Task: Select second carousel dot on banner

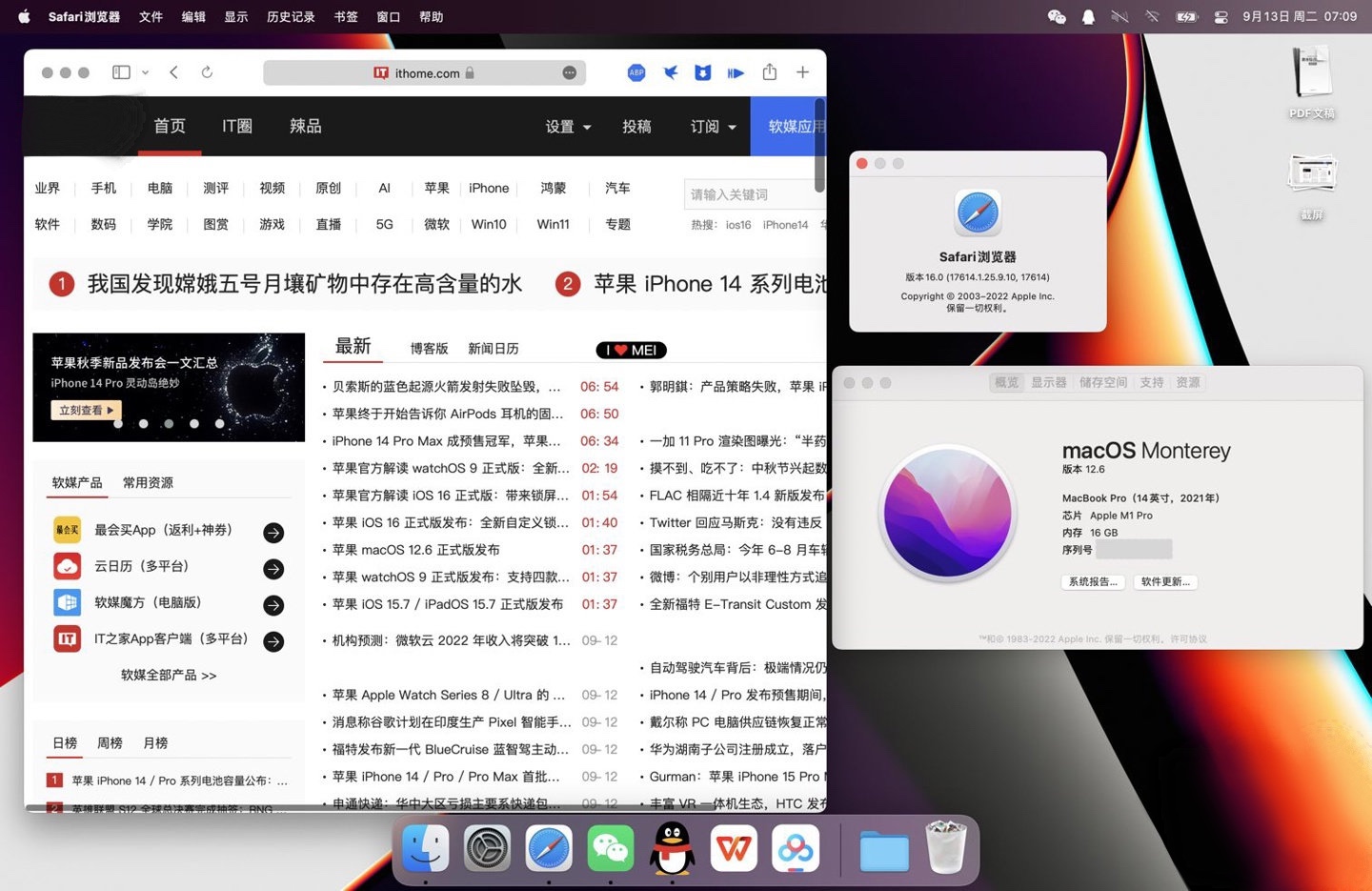Action: click(x=143, y=423)
